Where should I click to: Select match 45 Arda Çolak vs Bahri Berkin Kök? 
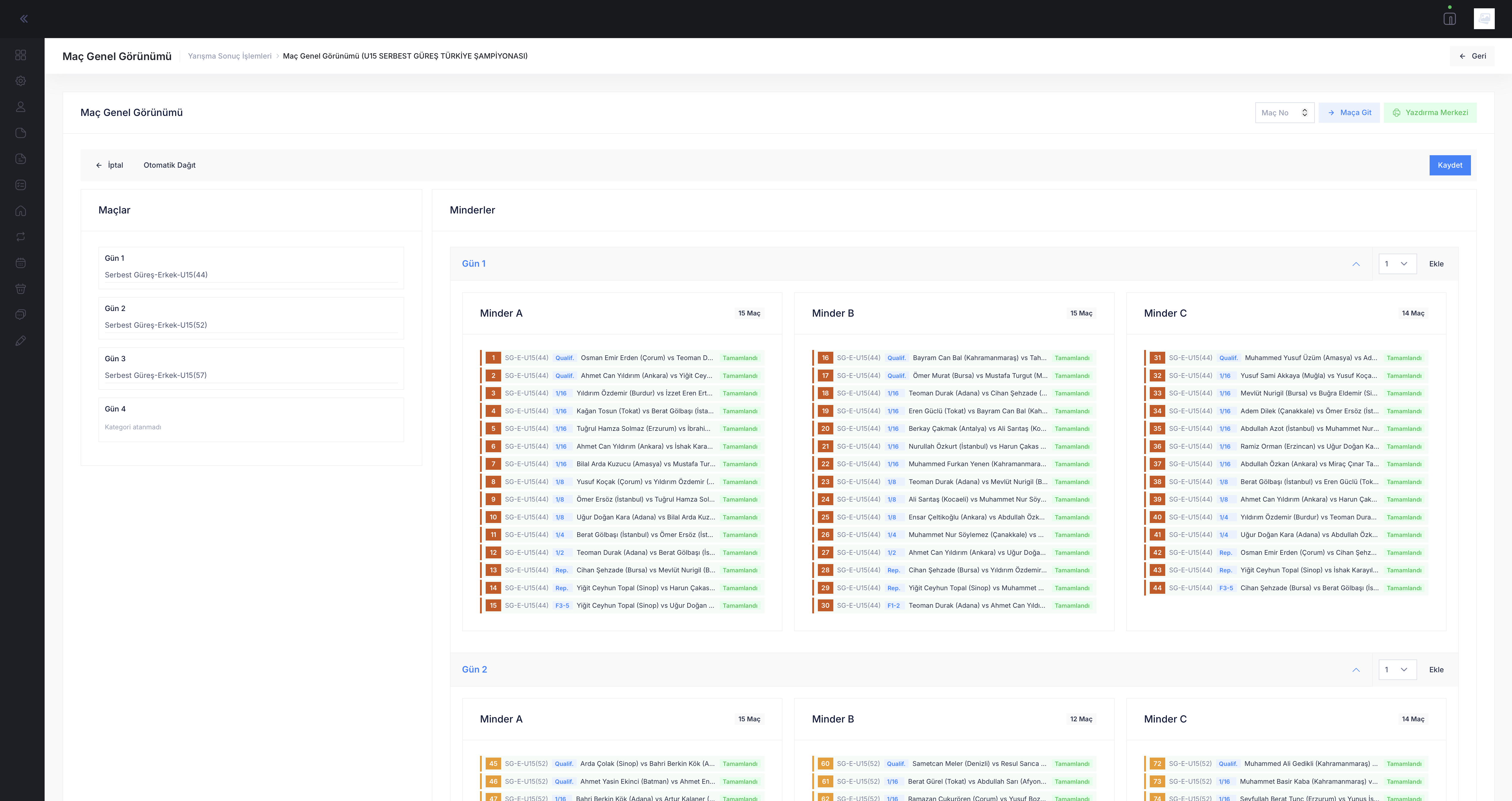[622, 764]
